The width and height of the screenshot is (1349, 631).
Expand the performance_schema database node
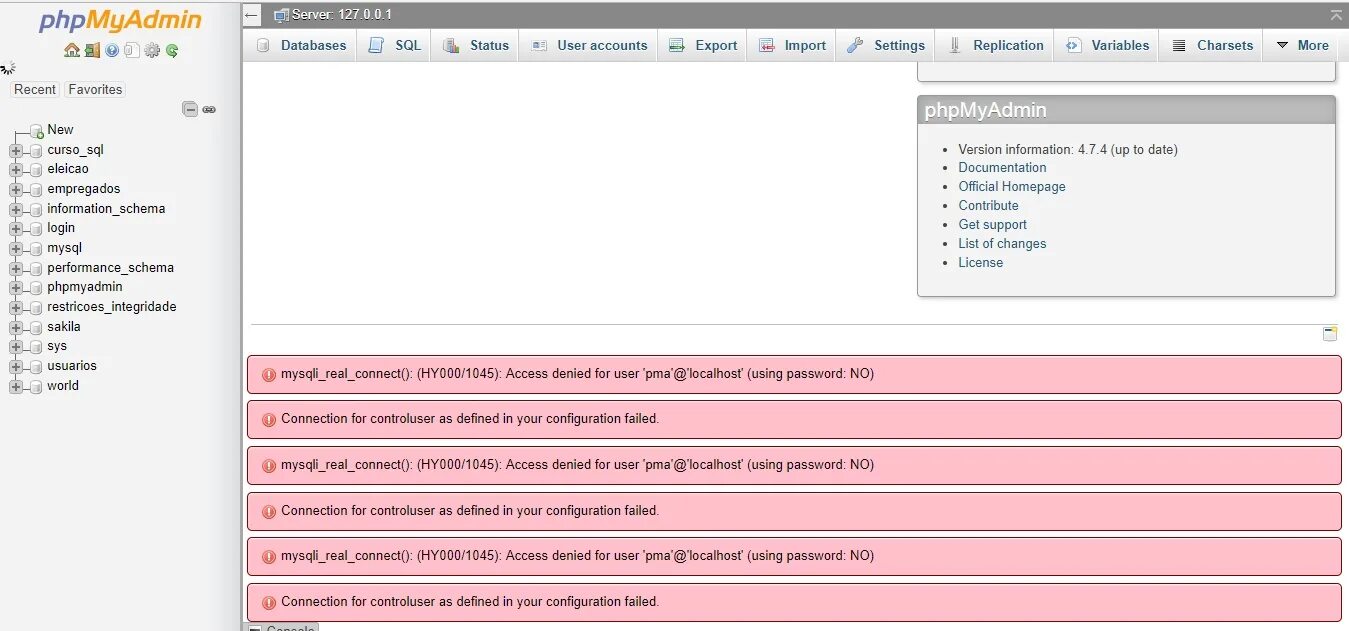pos(15,268)
